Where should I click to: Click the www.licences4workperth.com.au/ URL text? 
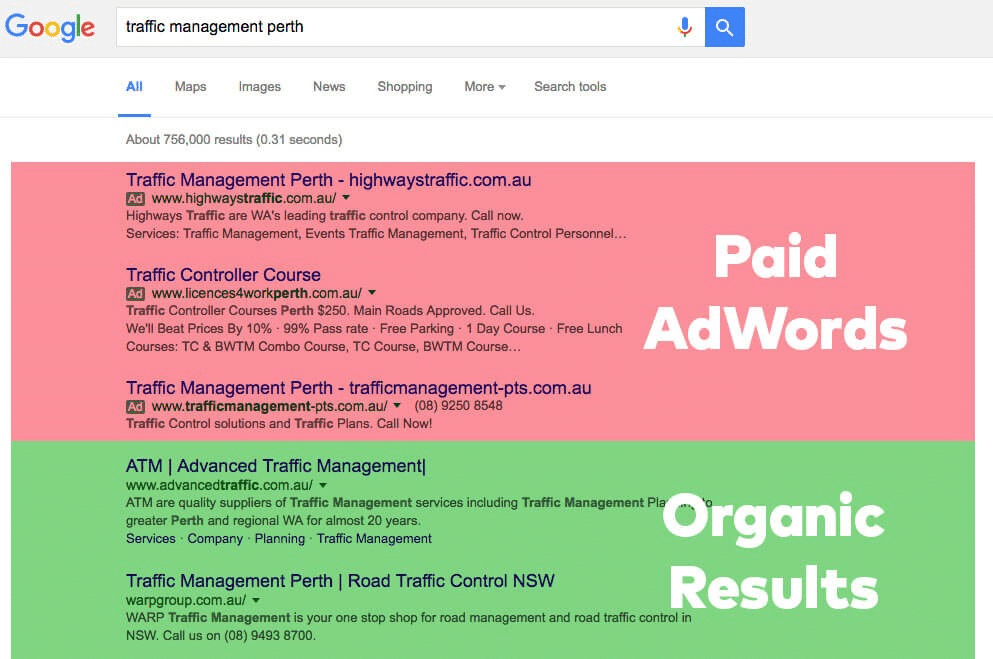256,294
